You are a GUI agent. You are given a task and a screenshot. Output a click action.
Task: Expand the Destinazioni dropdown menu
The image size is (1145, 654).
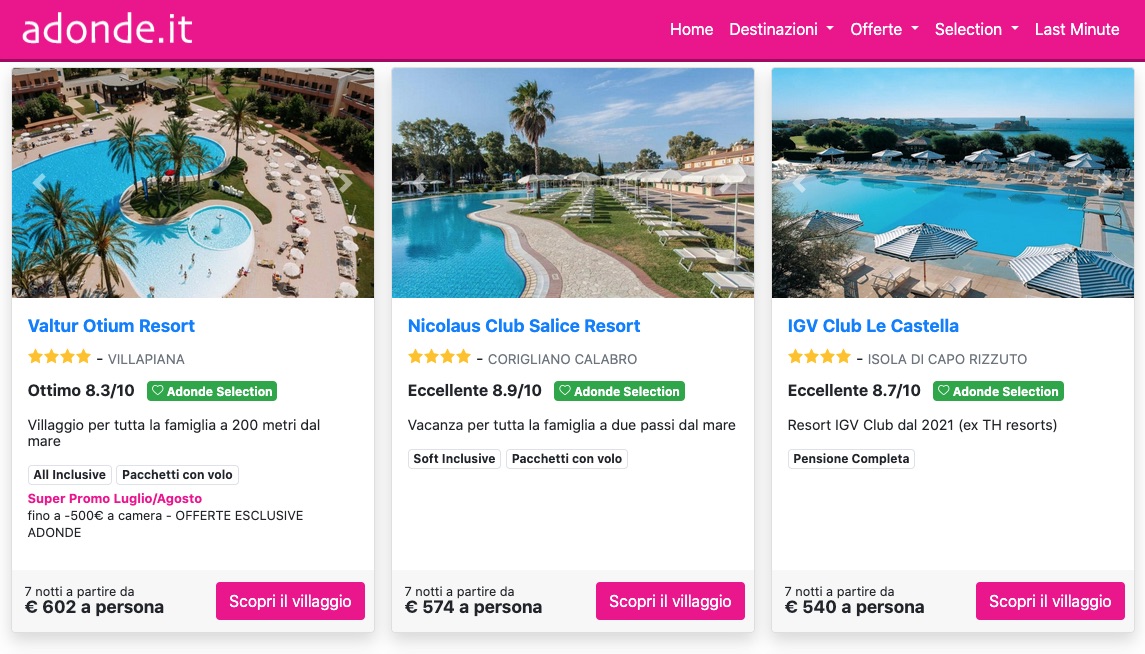[x=781, y=29]
